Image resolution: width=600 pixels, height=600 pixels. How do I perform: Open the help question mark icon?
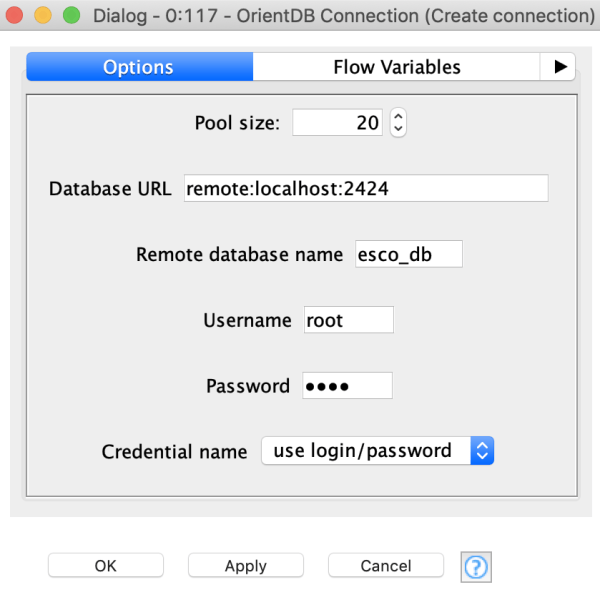pos(476,567)
